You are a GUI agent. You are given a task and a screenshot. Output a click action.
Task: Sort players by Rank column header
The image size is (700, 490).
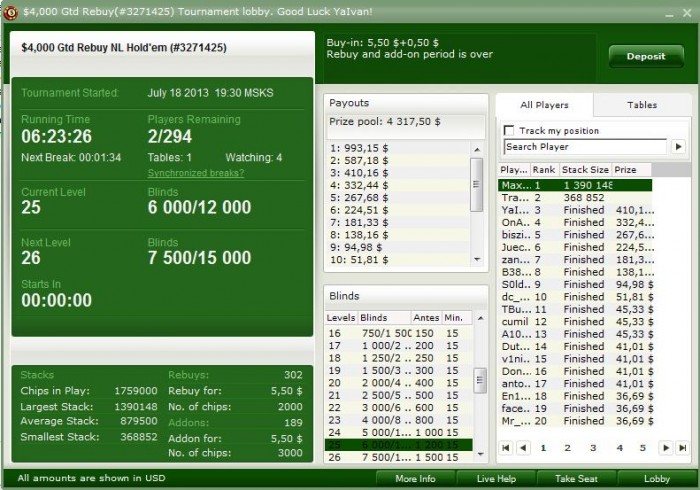(x=544, y=170)
